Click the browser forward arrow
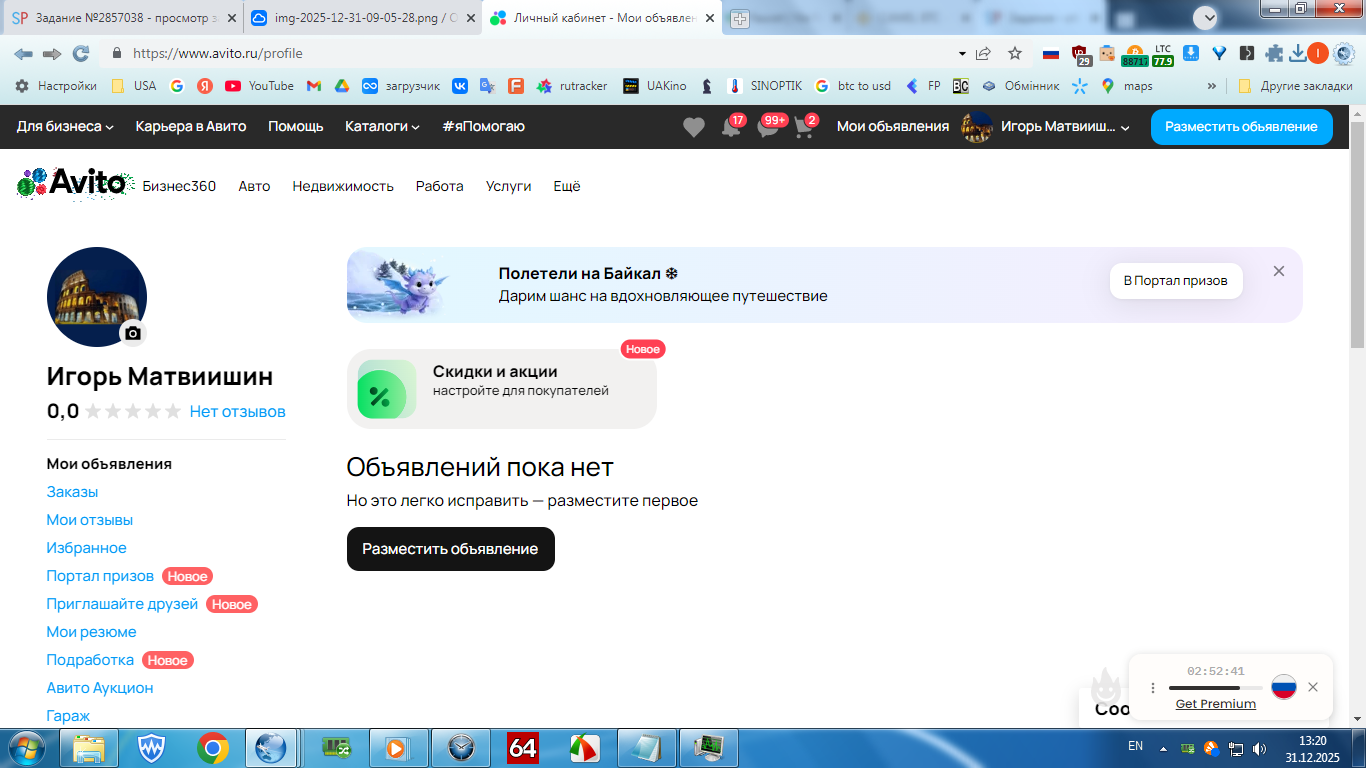The width and height of the screenshot is (1366, 768). pyautogui.click(x=52, y=53)
